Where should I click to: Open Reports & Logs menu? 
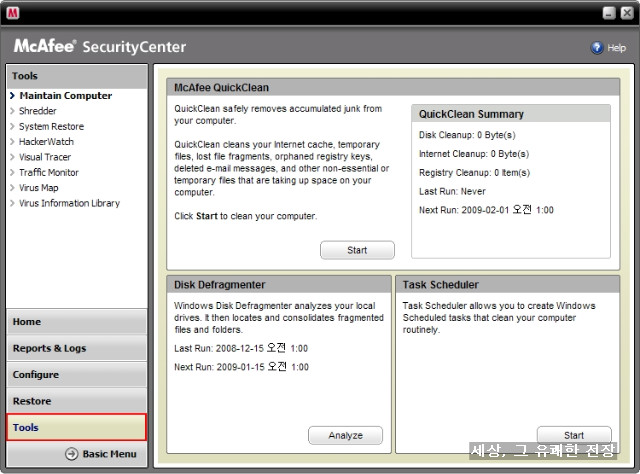pyautogui.click(x=77, y=348)
